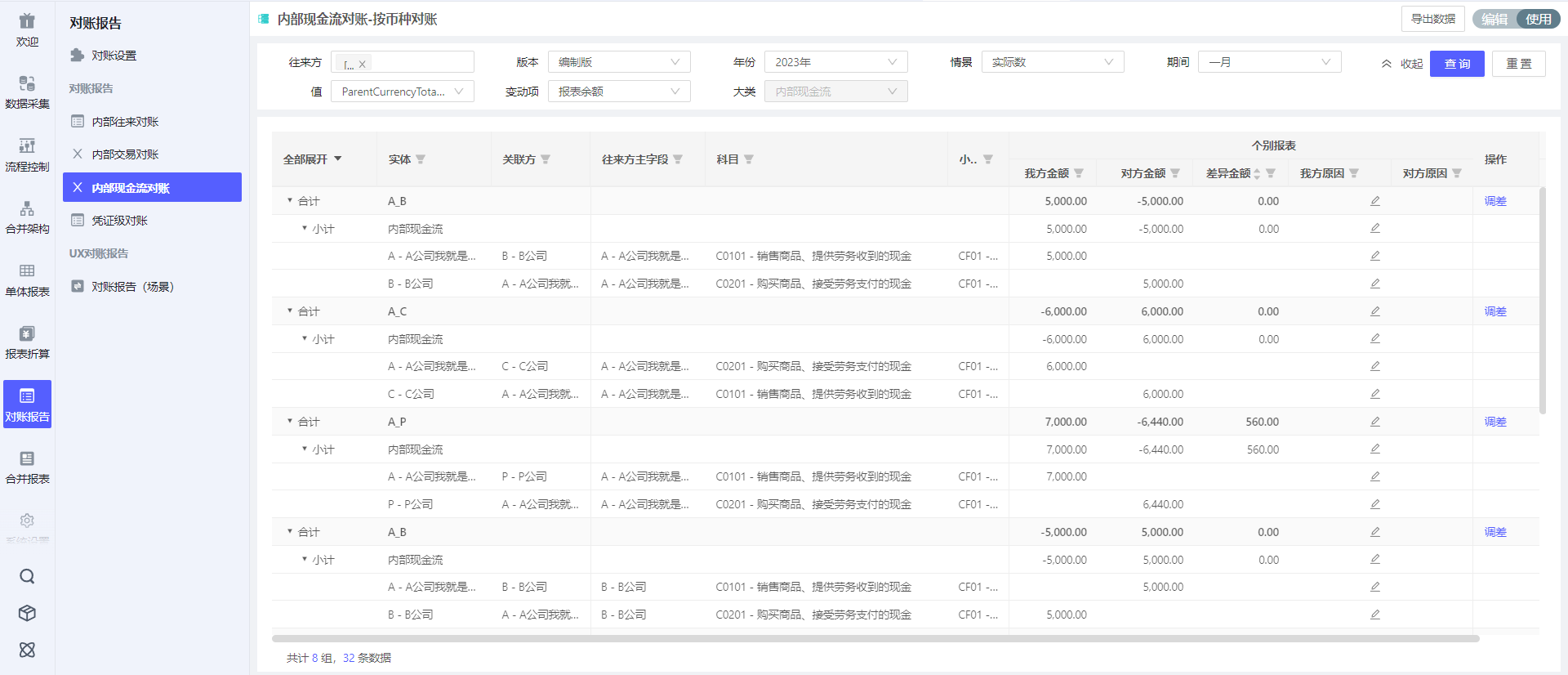The image size is (1568, 675).
Task: Click the filter icon on 实体 column
Action: point(421,159)
